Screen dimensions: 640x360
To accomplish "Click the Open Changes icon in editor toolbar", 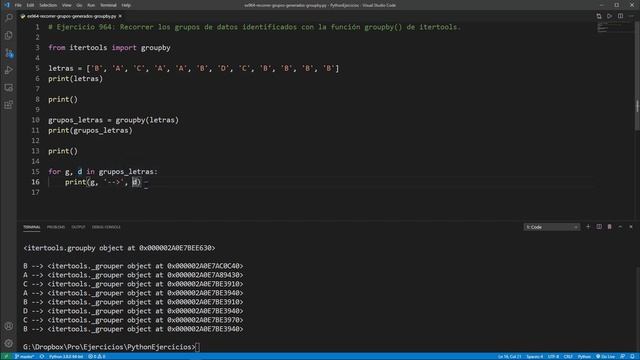I will pyautogui.click(x=599, y=16).
